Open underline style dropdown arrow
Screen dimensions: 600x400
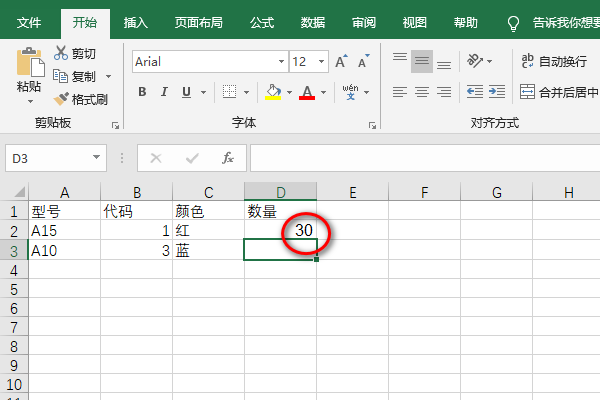[x=204, y=92]
